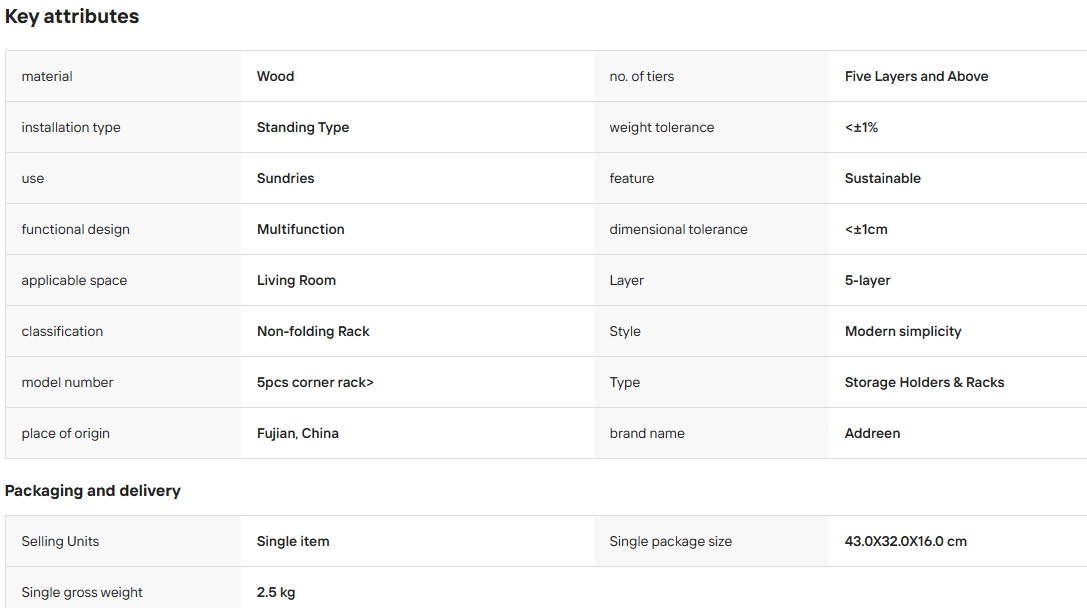Click the dimensional tolerance label

(679, 229)
